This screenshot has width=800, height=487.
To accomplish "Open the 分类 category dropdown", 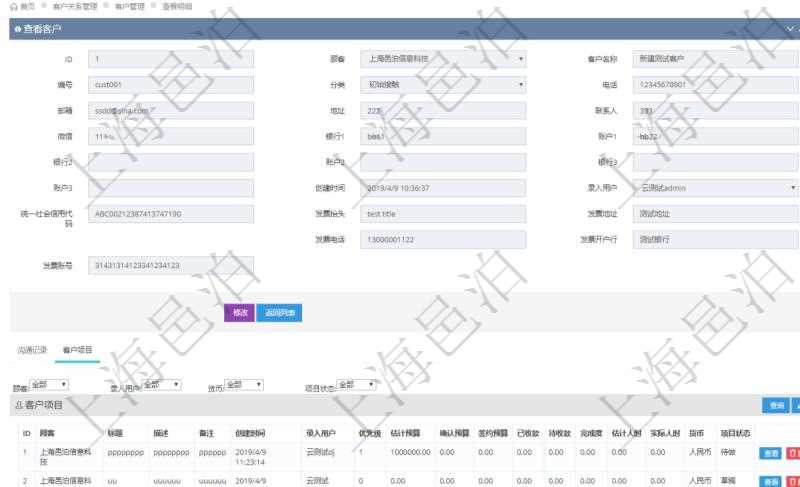I will (443, 85).
